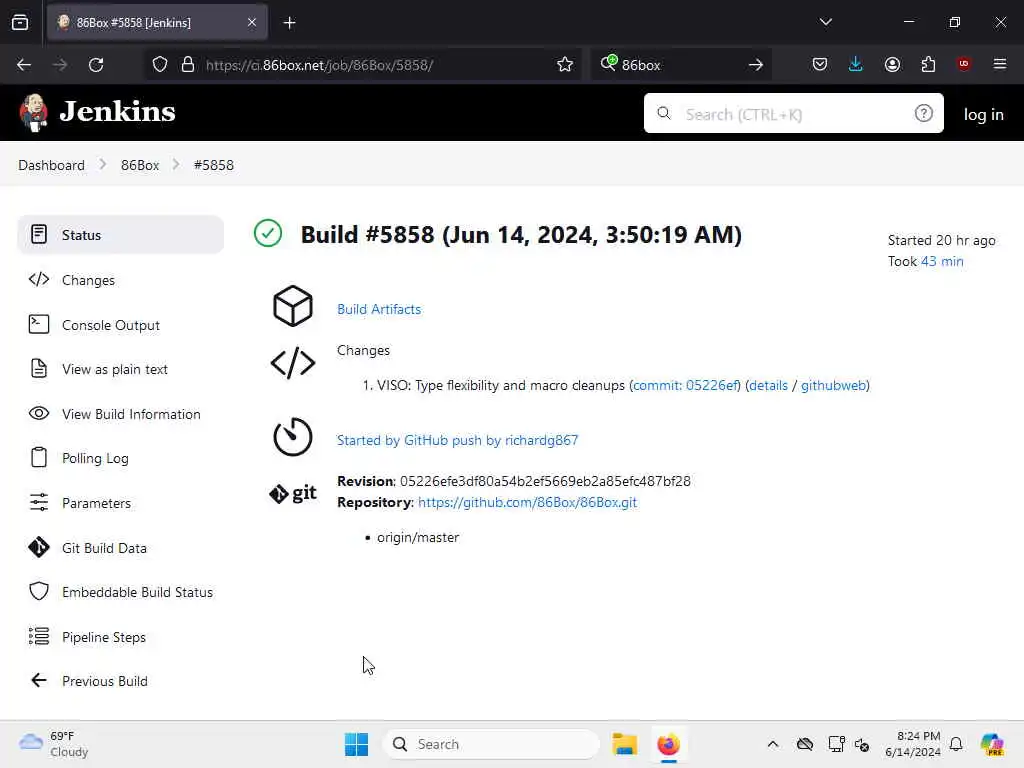The image size is (1024, 768).
Task: Open the Pocket icon in toolbar
Action: [820, 64]
